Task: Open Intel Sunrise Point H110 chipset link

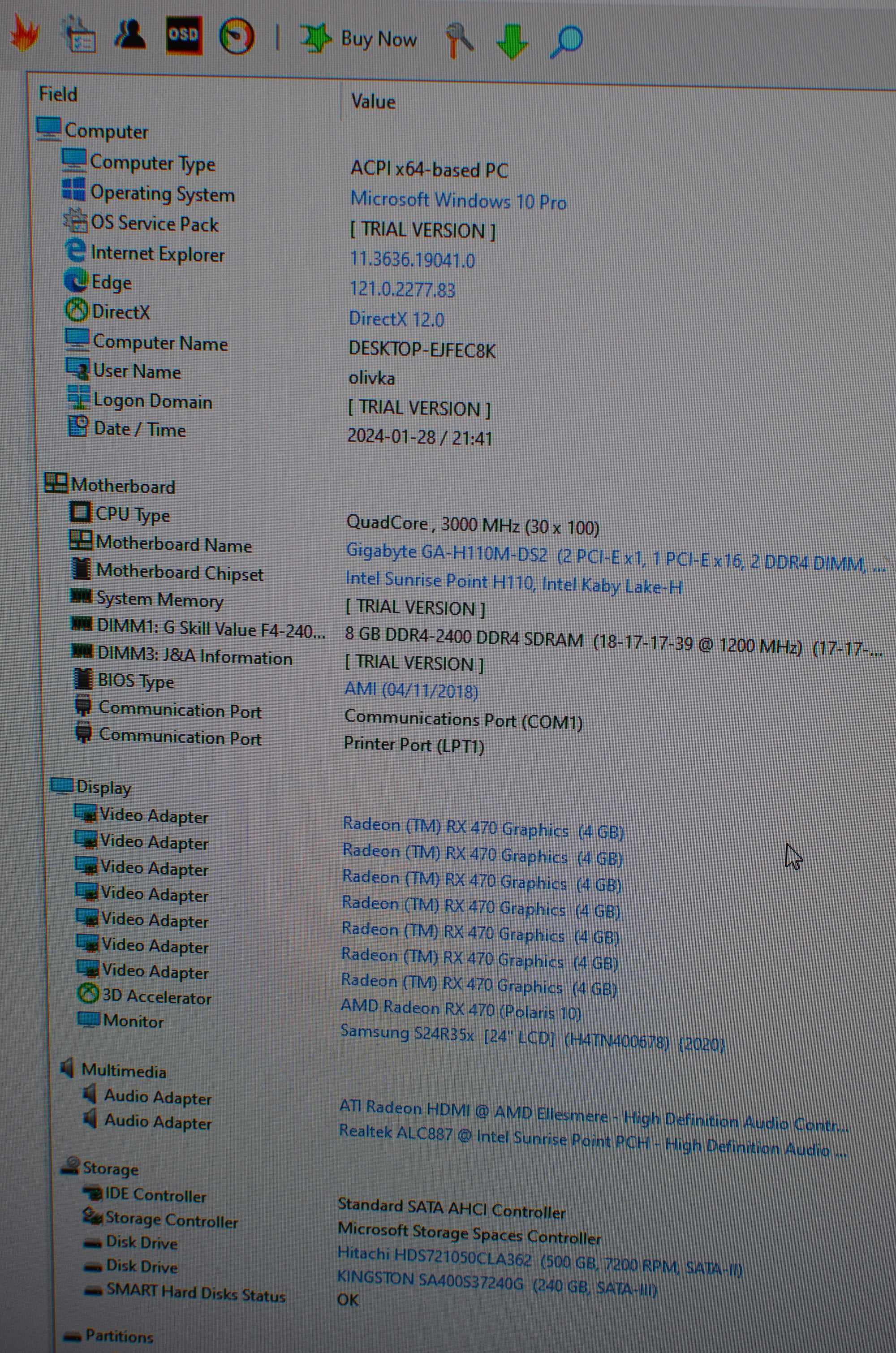Action: click(x=514, y=583)
